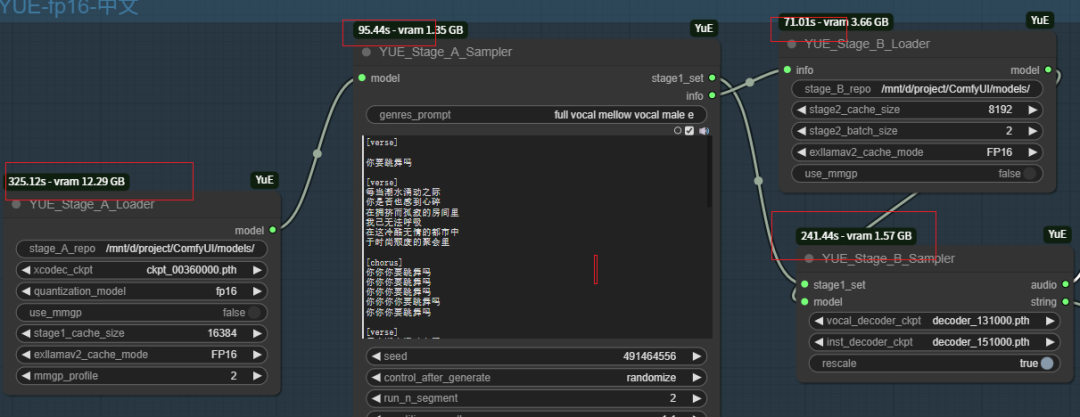Click the '241.44s - vram 1.57 GB' badge

pos(856,236)
